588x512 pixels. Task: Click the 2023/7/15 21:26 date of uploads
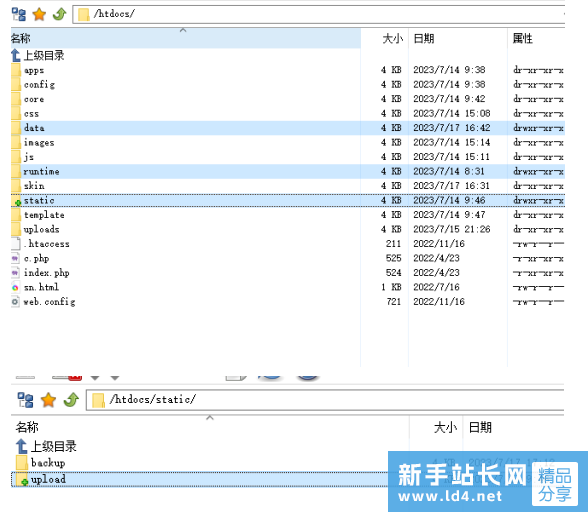click(452, 229)
